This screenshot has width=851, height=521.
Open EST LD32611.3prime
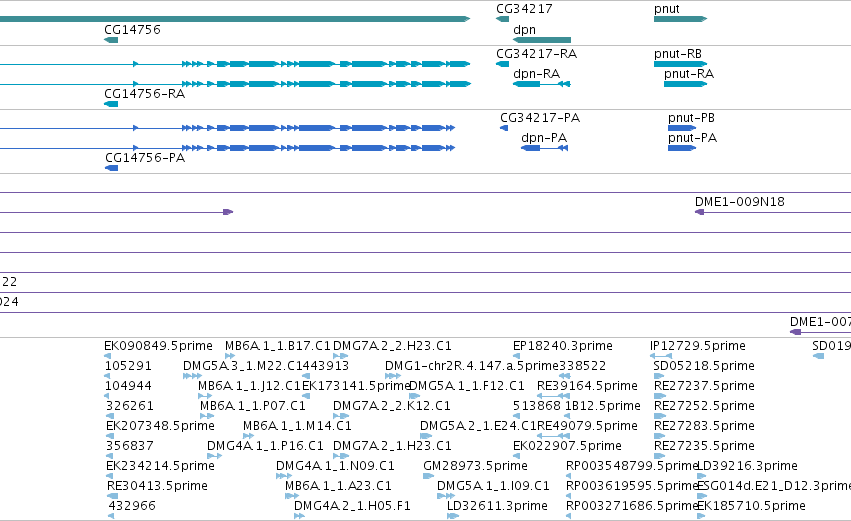pyautogui.click(x=497, y=506)
